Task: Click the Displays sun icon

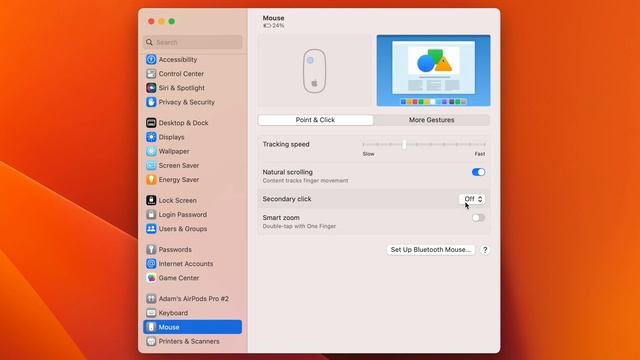Action: coord(151,137)
